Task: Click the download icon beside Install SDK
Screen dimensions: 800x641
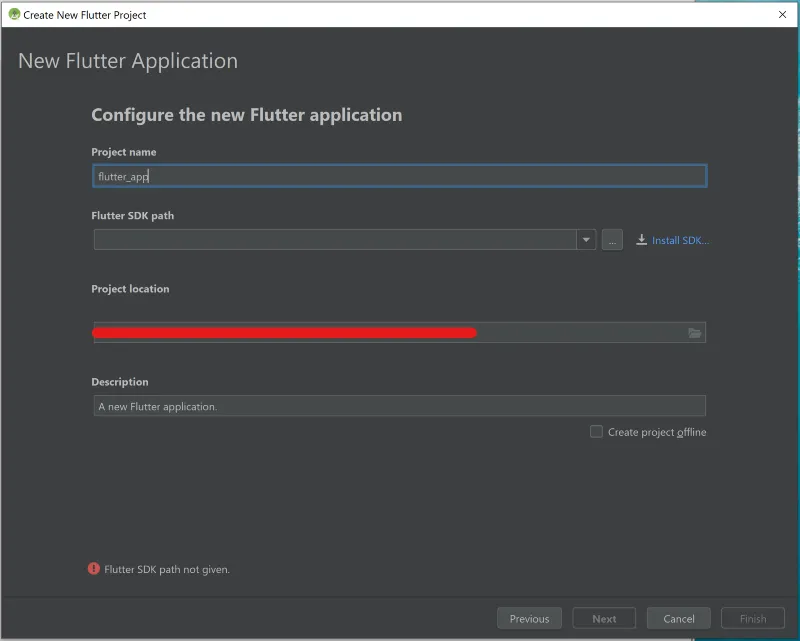Action: pyautogui.click(x=641, y=240)
